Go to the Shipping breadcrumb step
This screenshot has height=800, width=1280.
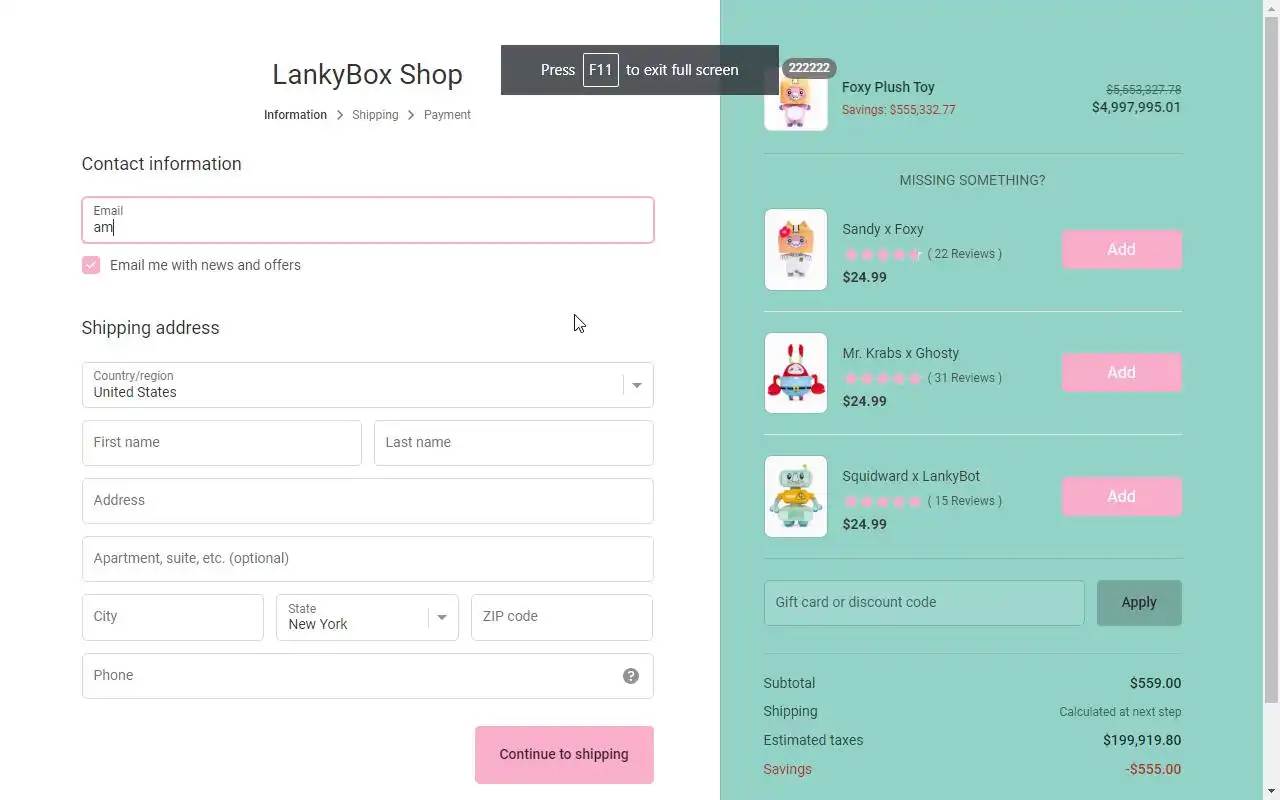(375, 115)
